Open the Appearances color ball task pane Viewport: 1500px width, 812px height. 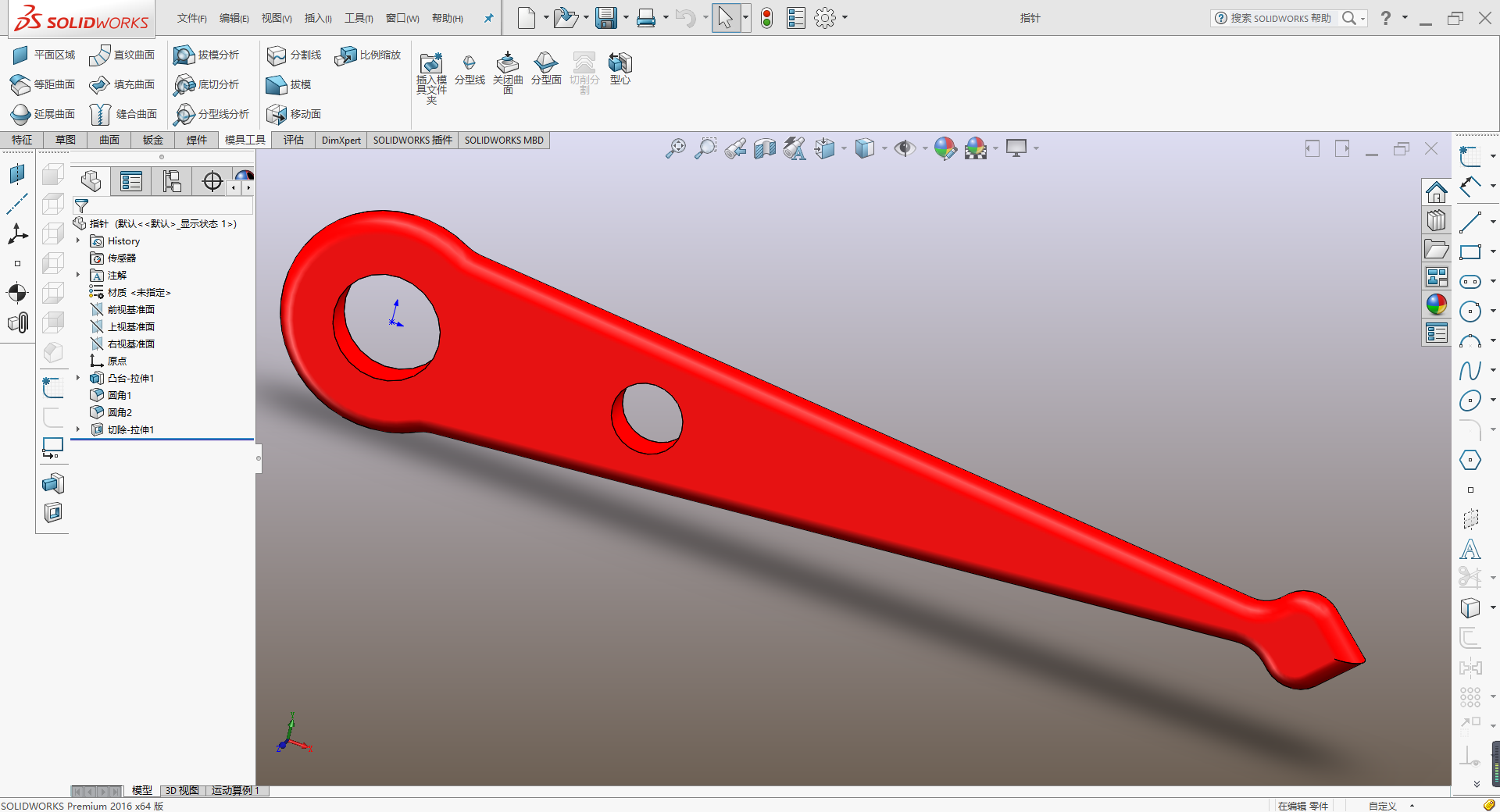(x=1436, y=304)
